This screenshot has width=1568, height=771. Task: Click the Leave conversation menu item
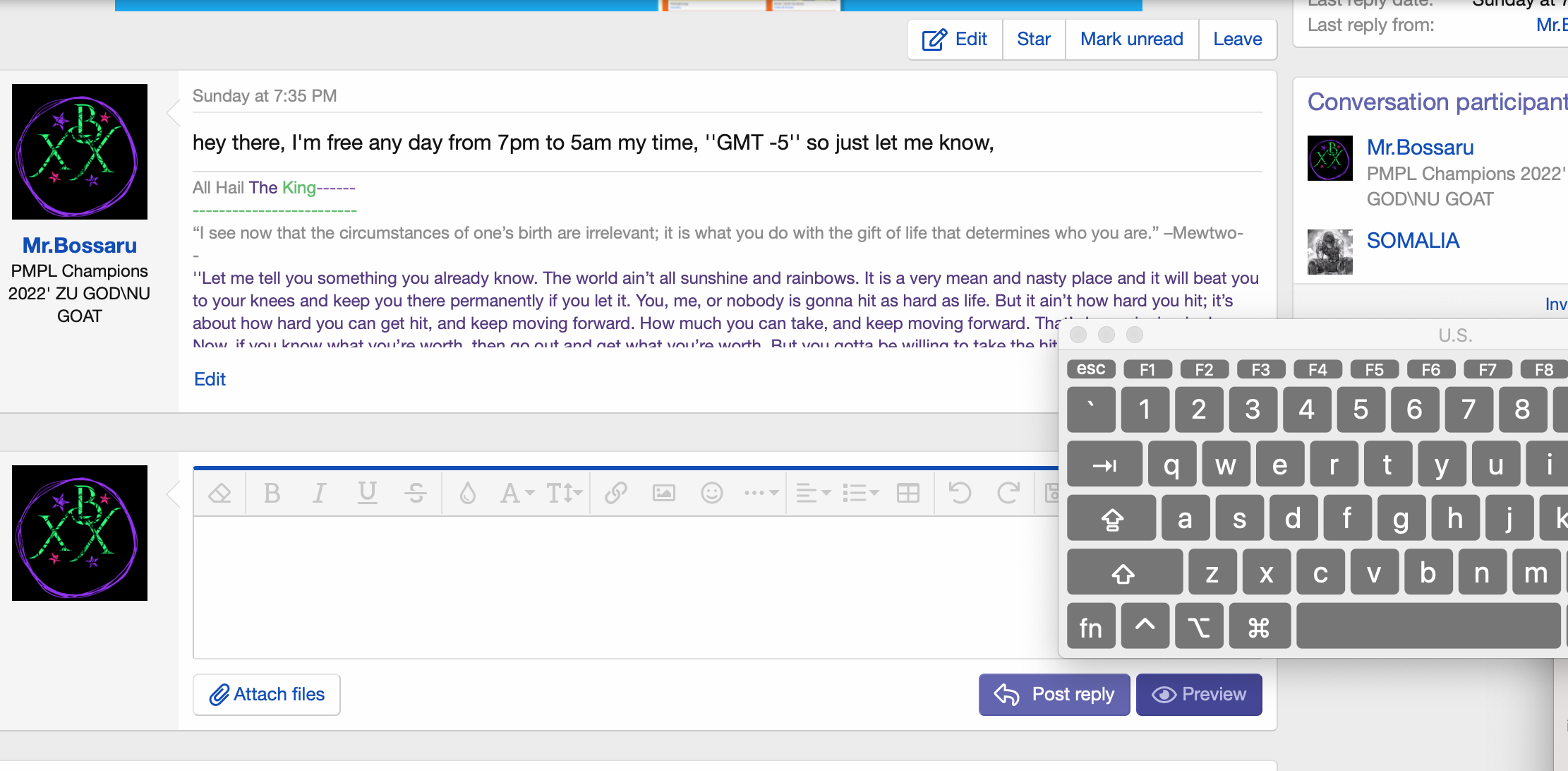[1238, 39]
